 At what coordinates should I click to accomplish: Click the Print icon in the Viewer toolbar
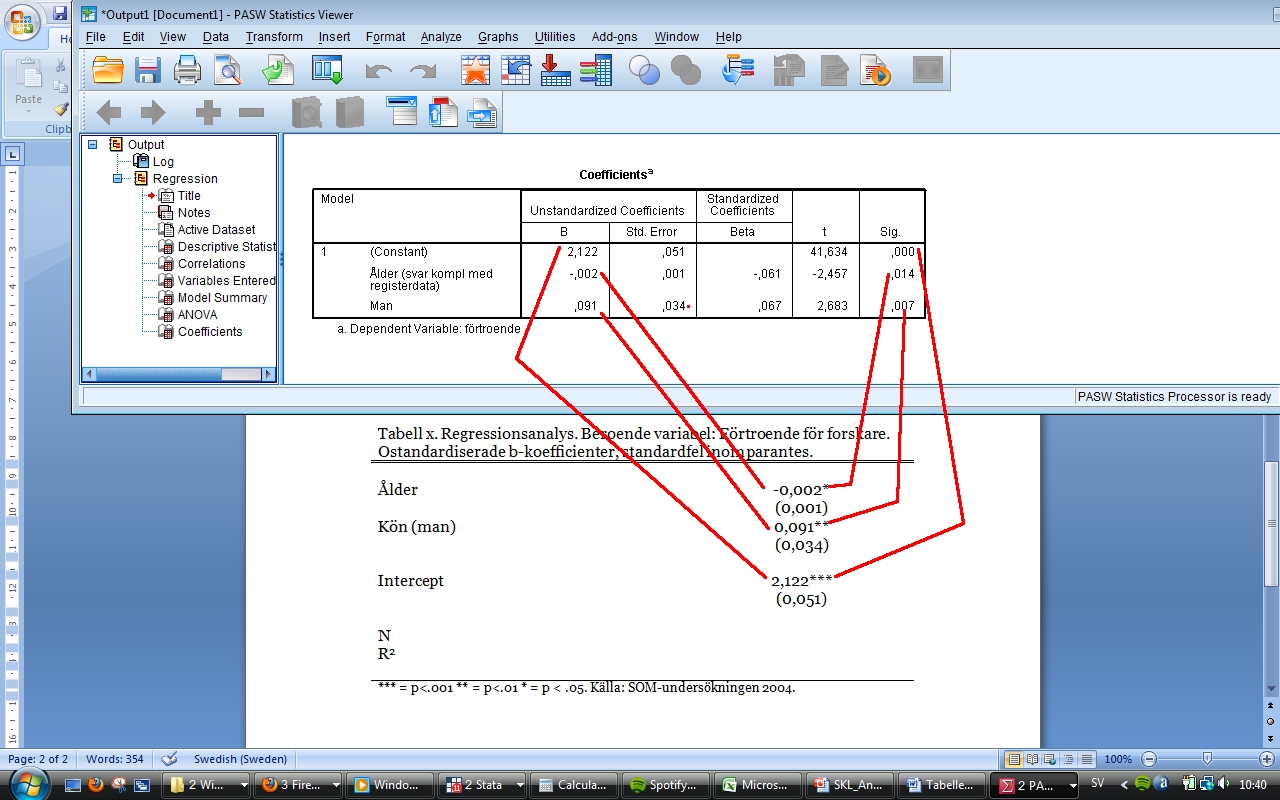tap(188, 71)
